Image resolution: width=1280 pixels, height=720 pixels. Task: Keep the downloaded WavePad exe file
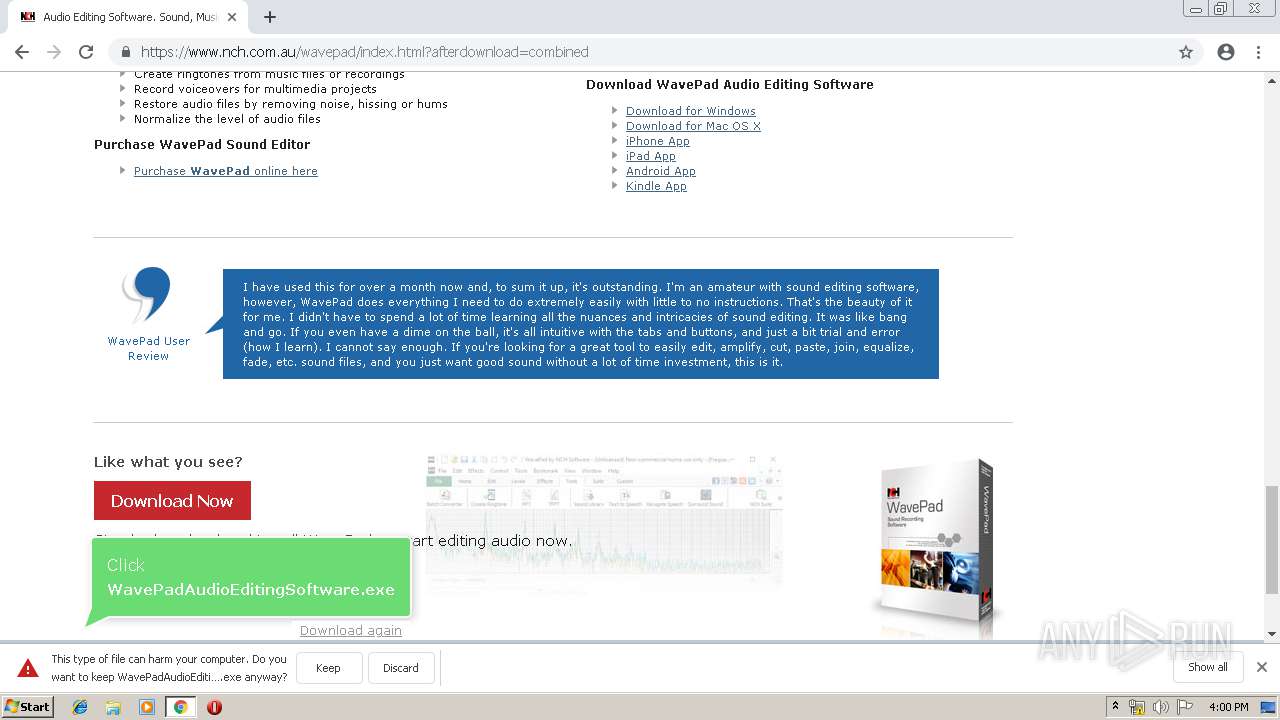tap(328, 668)
